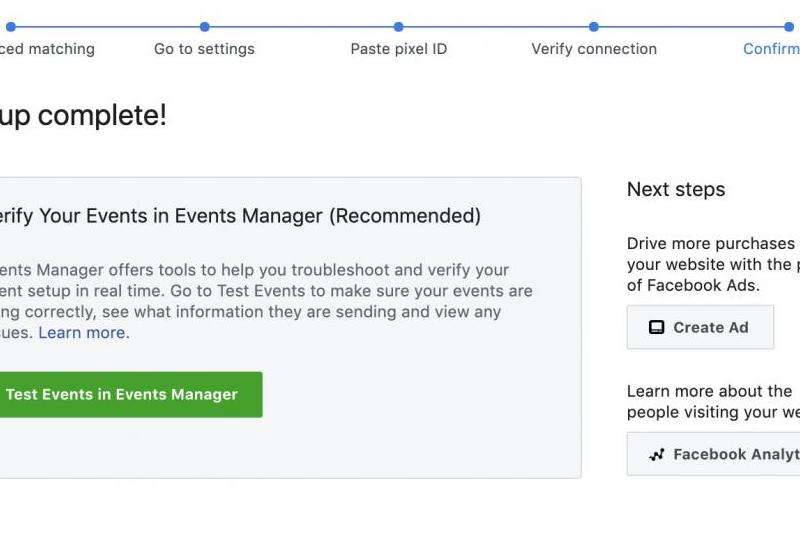Select the Paste pixel ID step label
Viewport: 800px width, 558px height.
click(398, 49)
